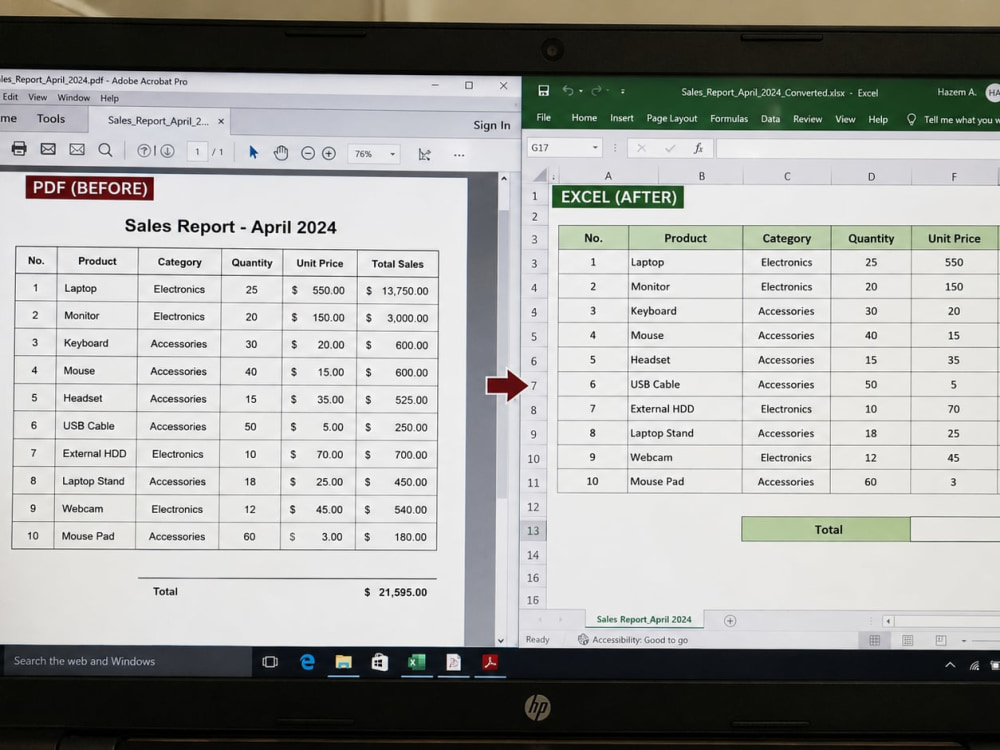
Task: Click Accessibility: Good to go status
Action: click(x=633, y=640)
